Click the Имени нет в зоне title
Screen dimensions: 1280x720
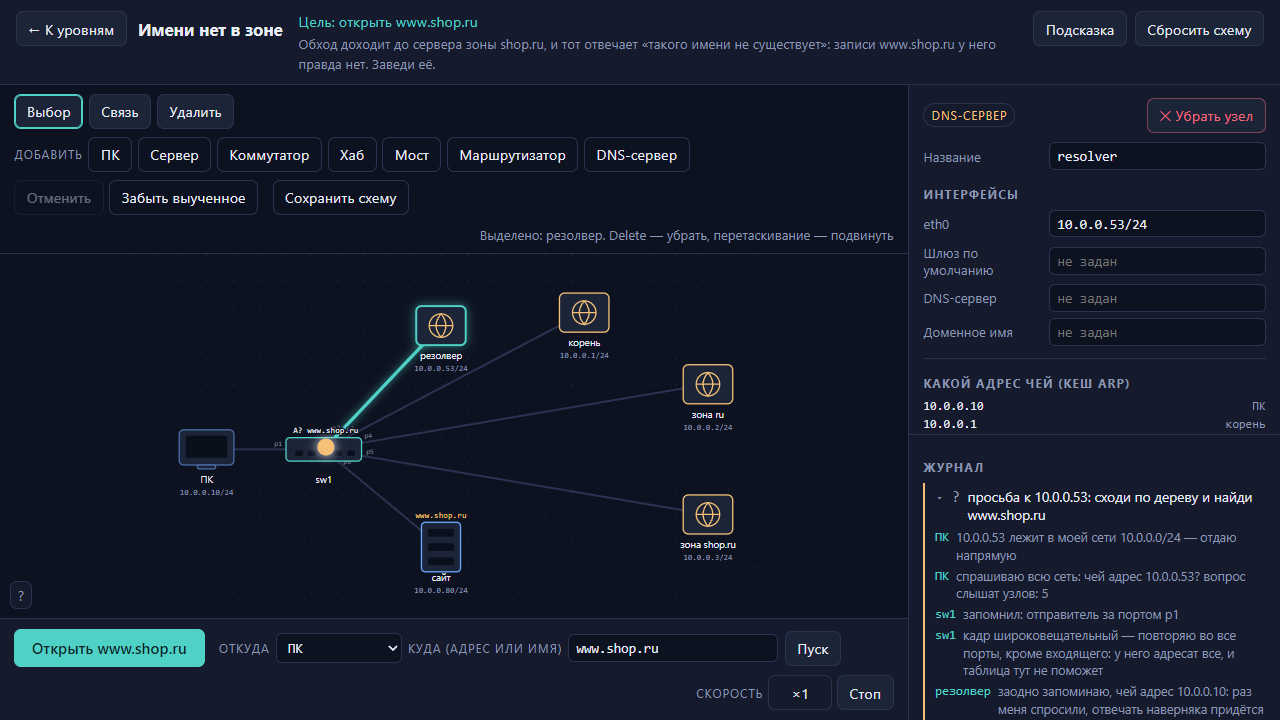coord(210,30)
